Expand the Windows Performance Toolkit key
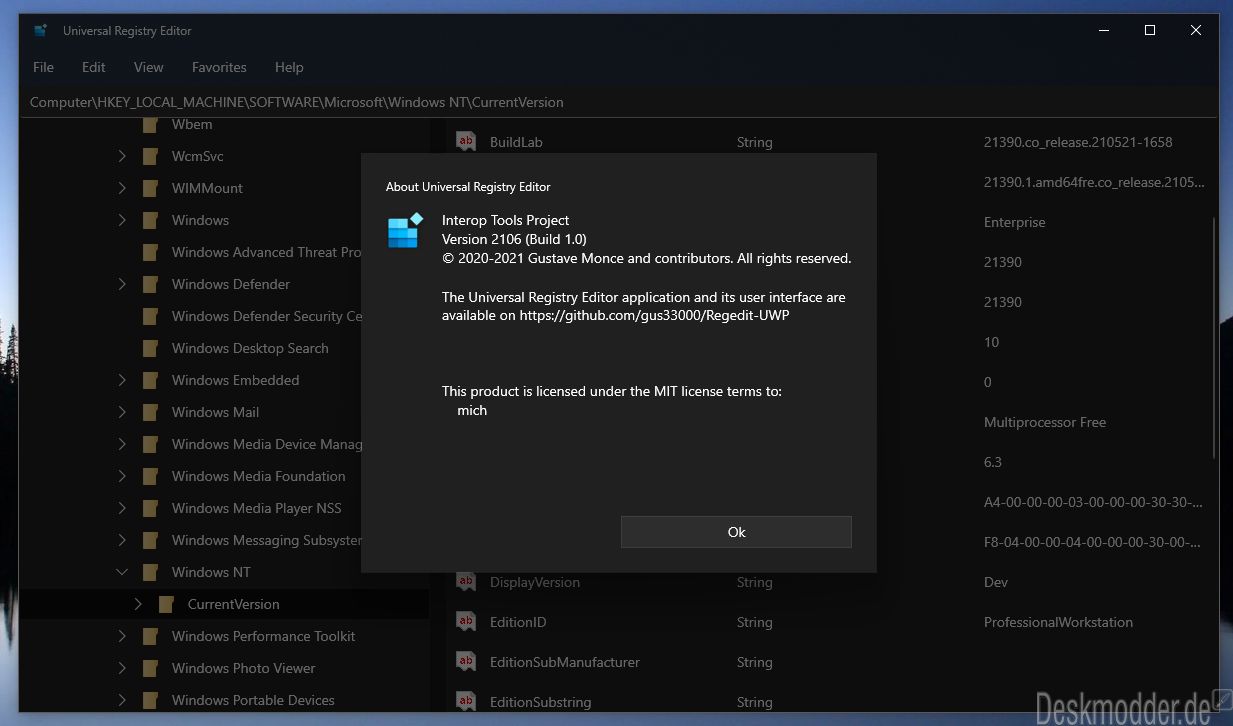 122,637
